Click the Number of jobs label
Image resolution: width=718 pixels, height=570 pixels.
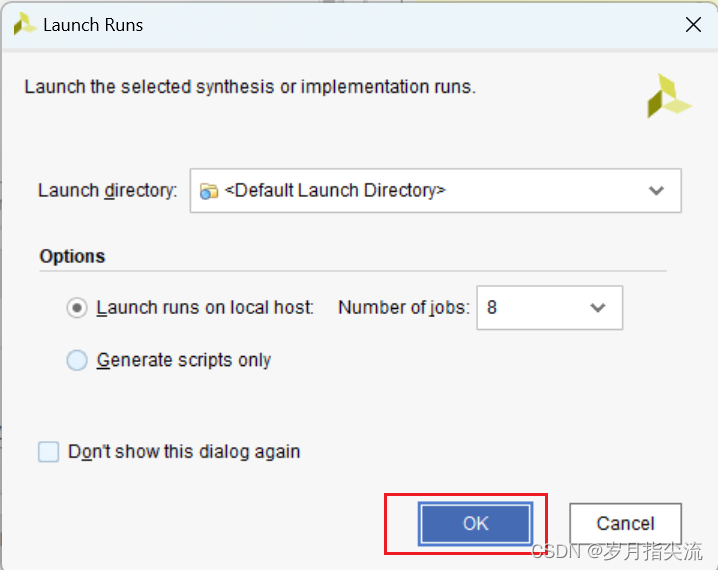pyautogui.click(x=403, y=308)
